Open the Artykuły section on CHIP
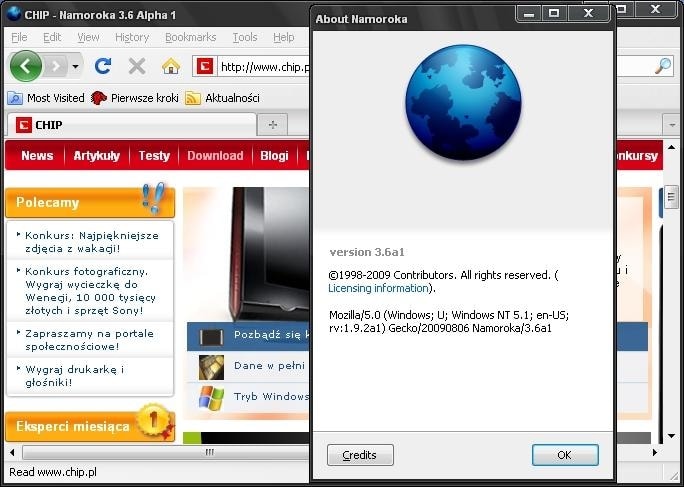Image resolution: width=684 pixels, height=487 pixels. pyautogui.click(x=96, y=155)
